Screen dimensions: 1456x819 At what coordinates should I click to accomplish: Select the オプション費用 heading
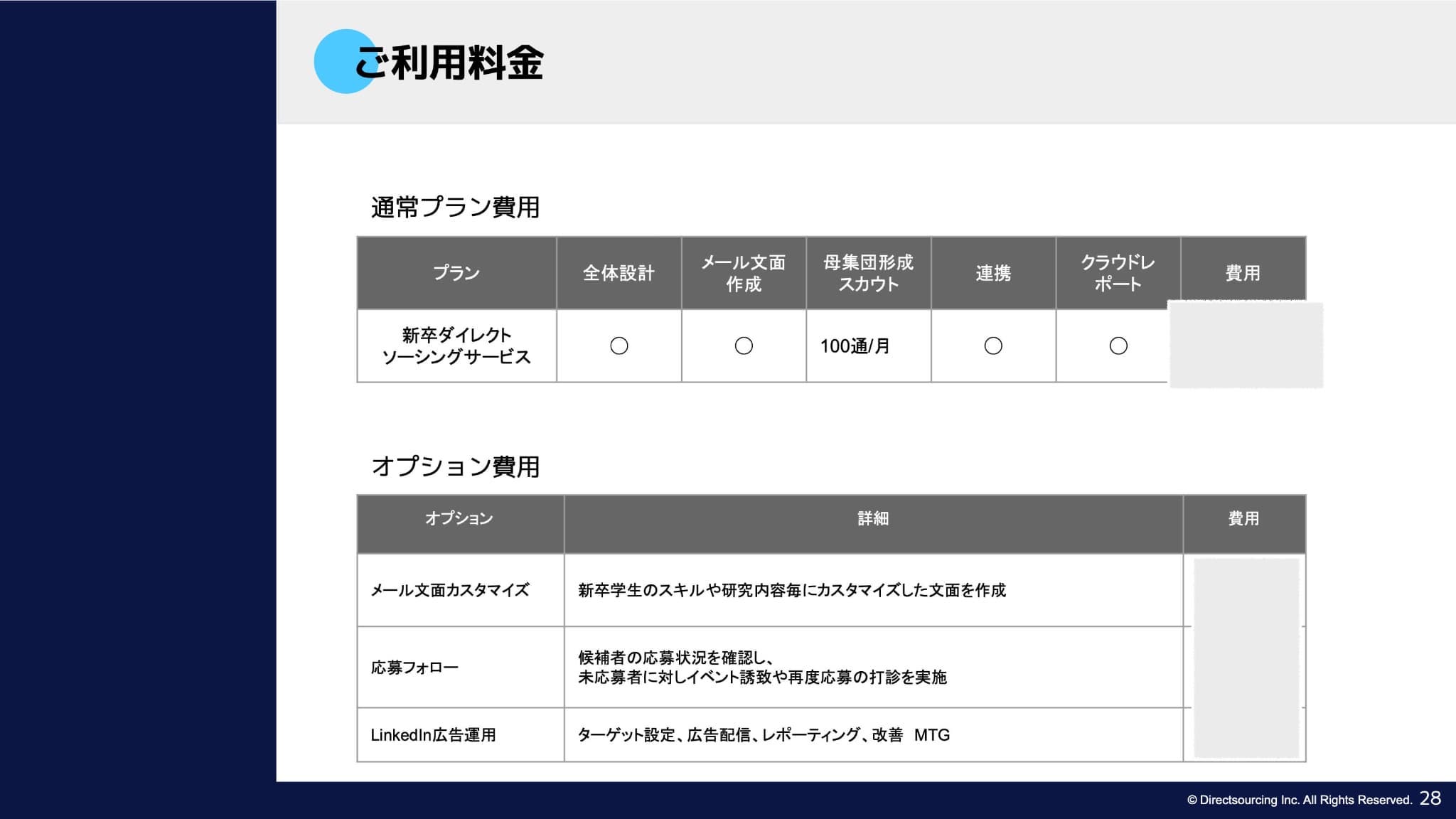[455, 467]
